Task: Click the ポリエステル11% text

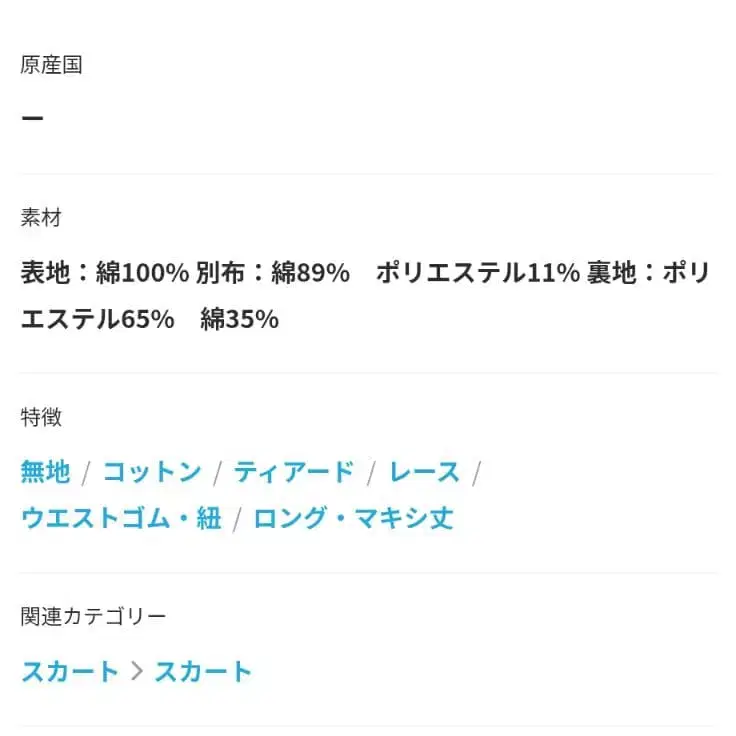Action: (x=477, y=272)
